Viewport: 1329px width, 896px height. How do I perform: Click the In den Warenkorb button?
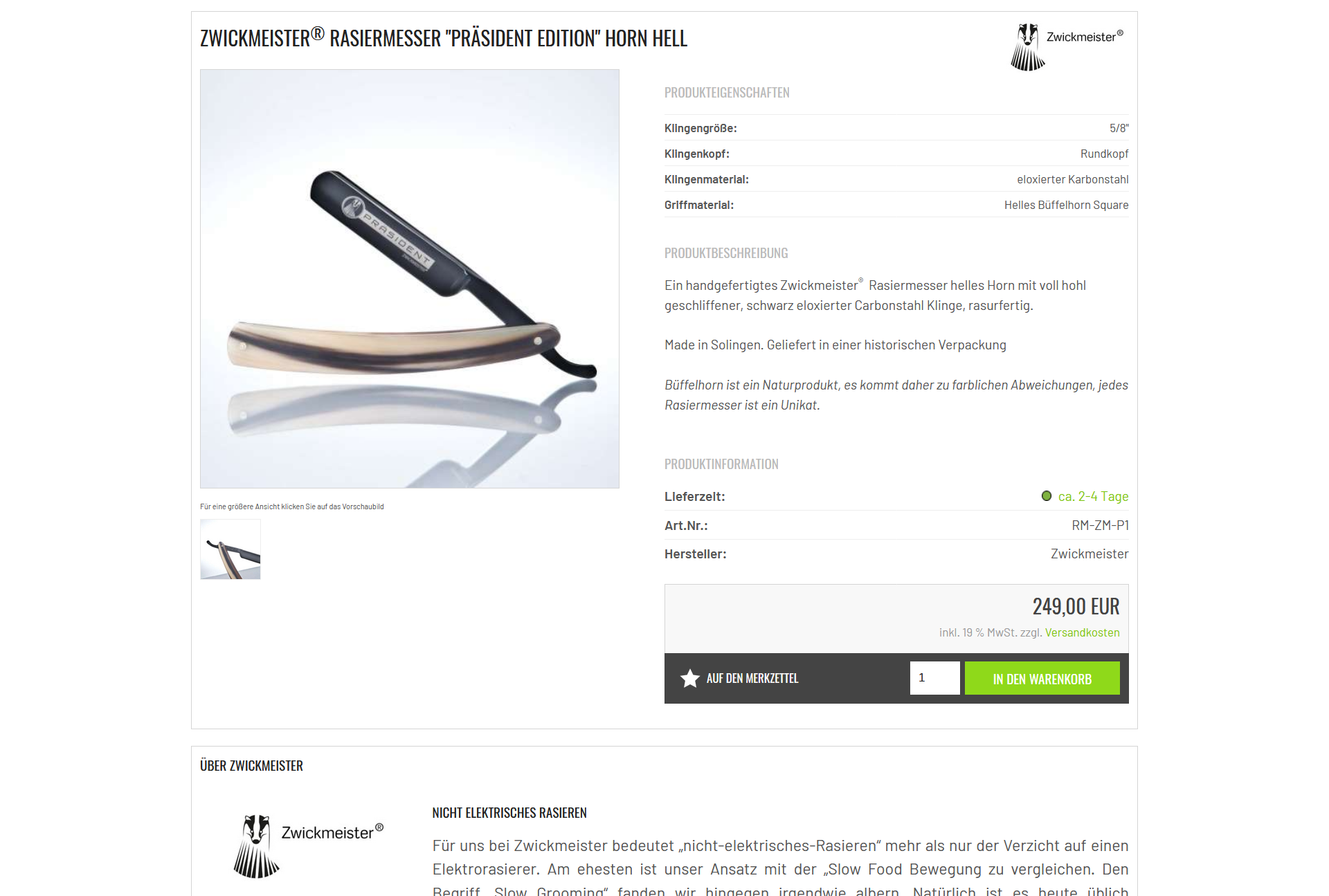[x=1042, y=678]
